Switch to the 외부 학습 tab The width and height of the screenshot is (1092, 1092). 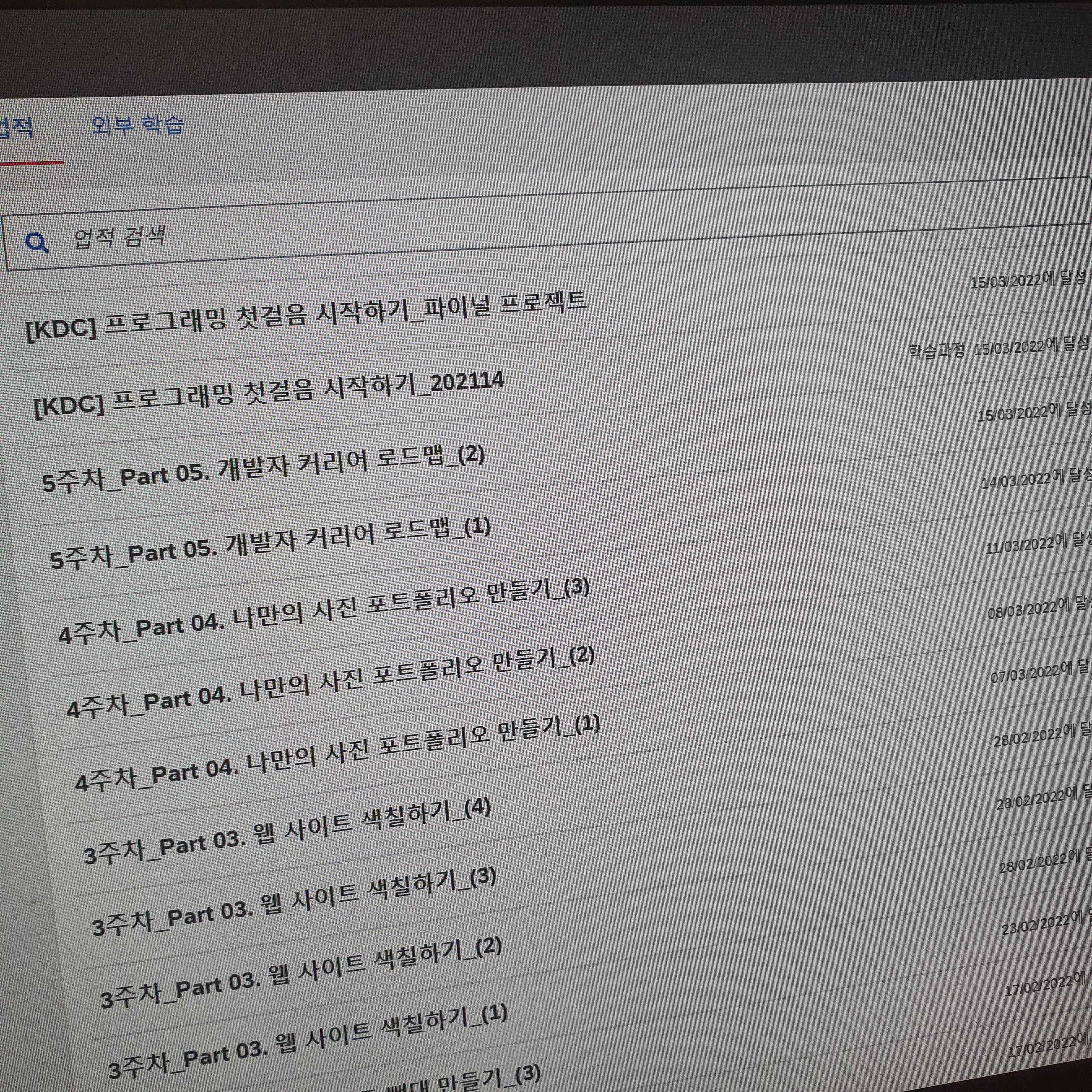coord(137,125)
